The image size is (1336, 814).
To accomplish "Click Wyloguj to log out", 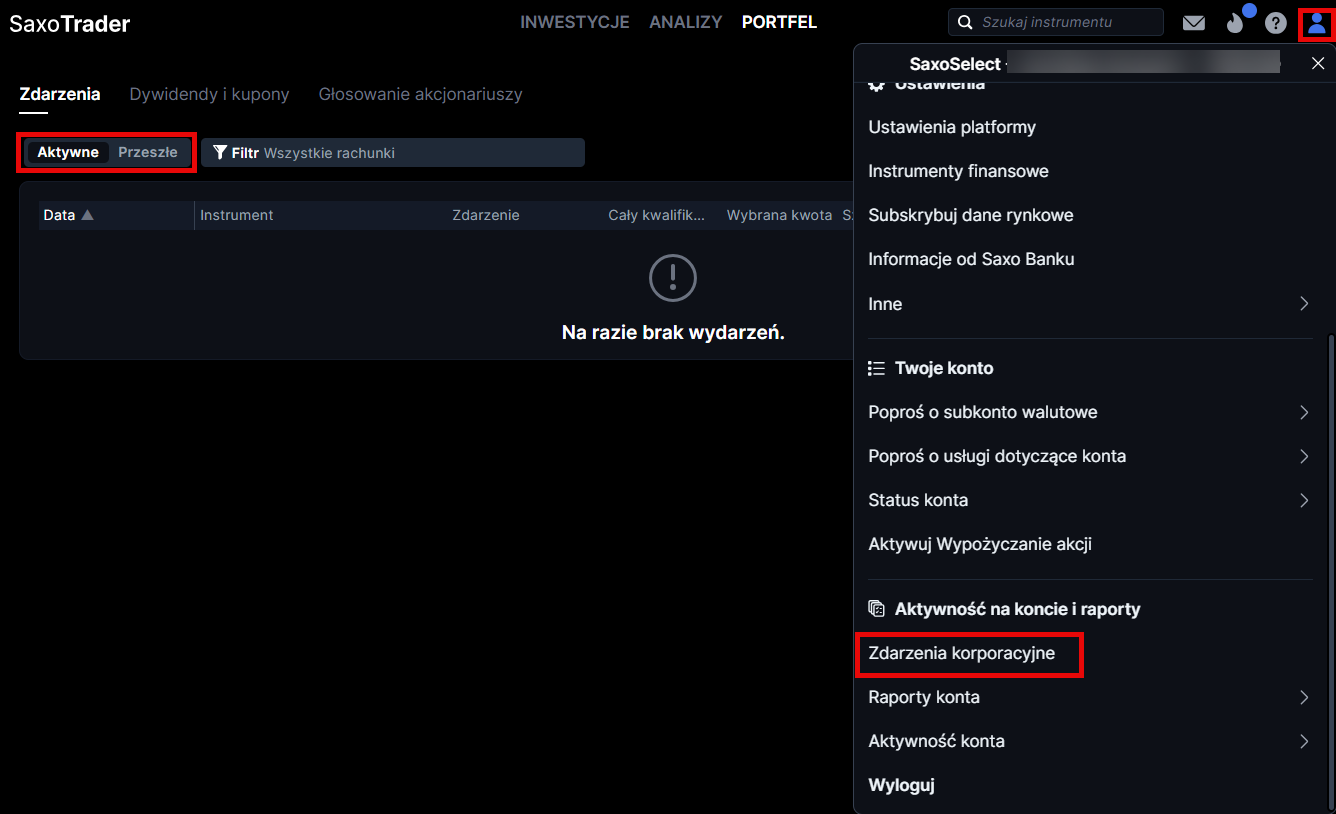I will click(x=901, y=785).
